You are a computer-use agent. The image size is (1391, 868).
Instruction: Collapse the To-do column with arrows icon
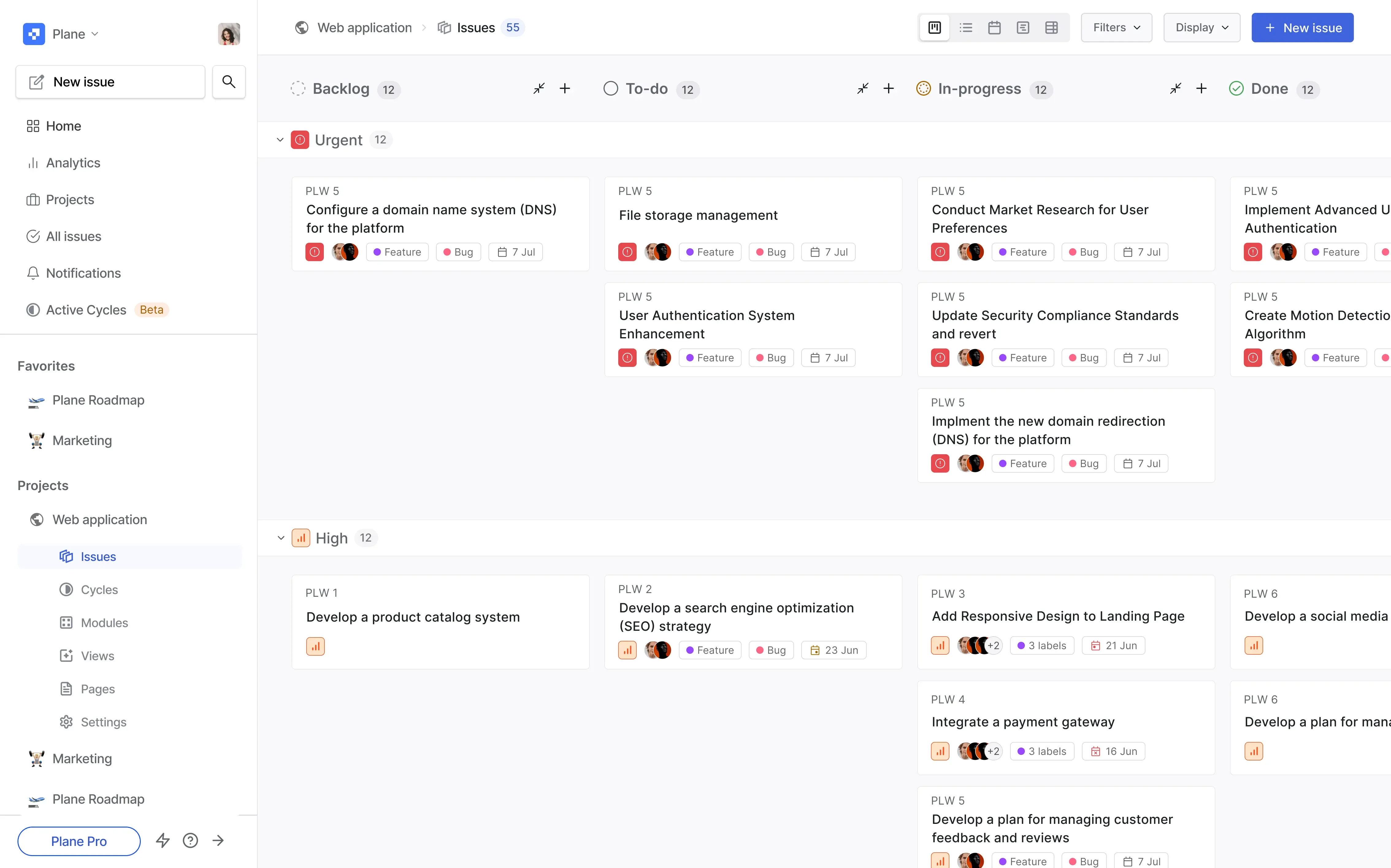(863, 88)
